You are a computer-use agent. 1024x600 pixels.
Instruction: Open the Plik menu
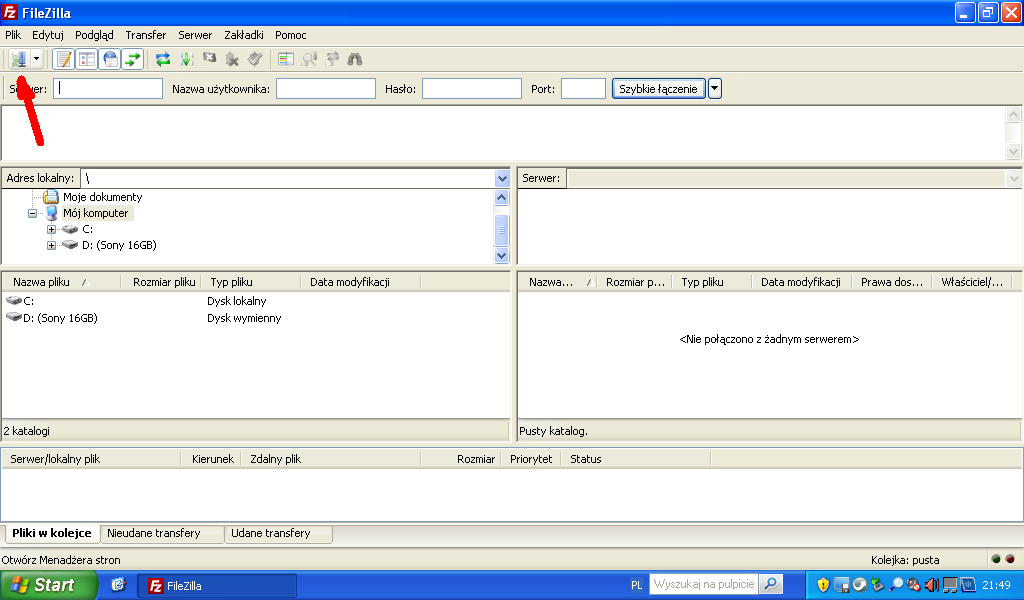click(x=13, y=35)
